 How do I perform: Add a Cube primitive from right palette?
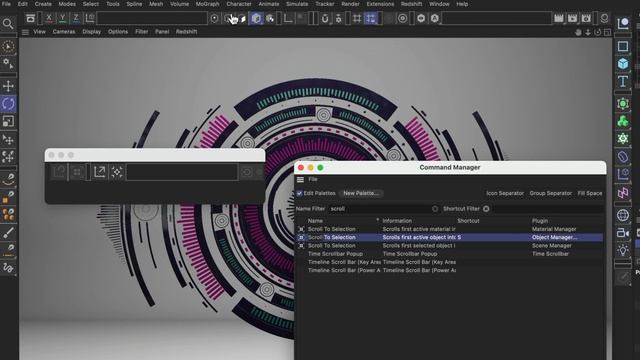tap(623, 64)
